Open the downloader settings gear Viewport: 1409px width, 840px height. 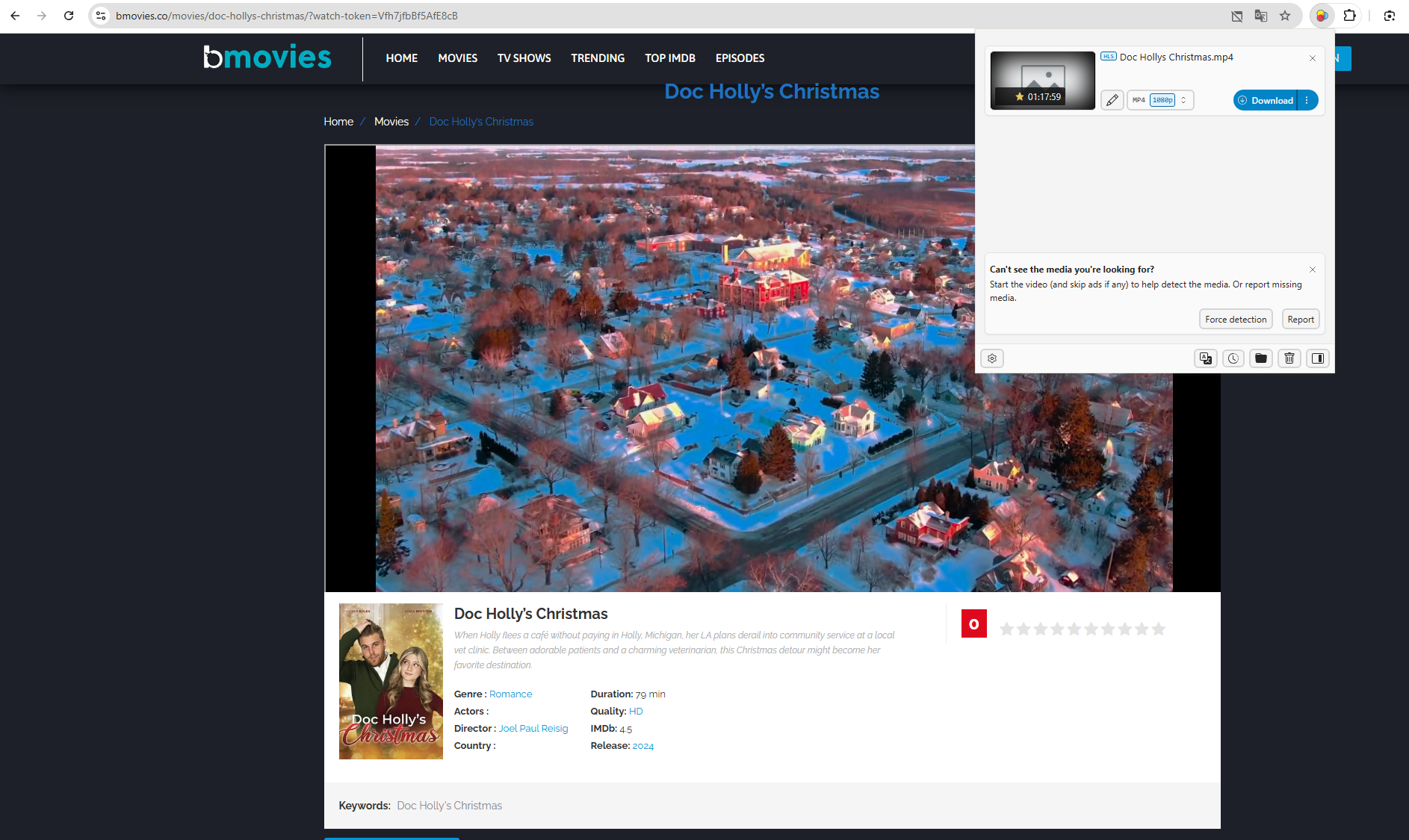(992, 358)
